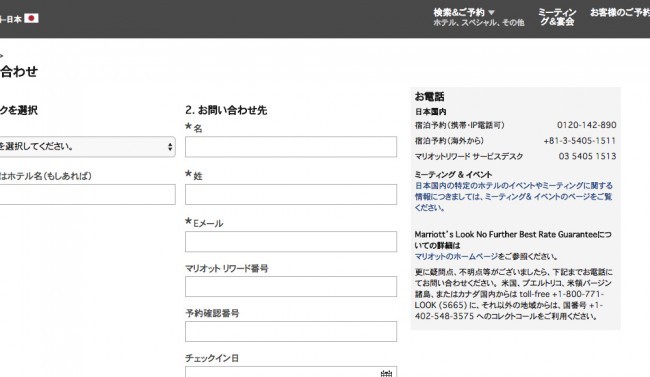Follow the ミーティング& イベント page link
Image resolution: width=650 pixels, height=377 pixels.
coord(513,197)
